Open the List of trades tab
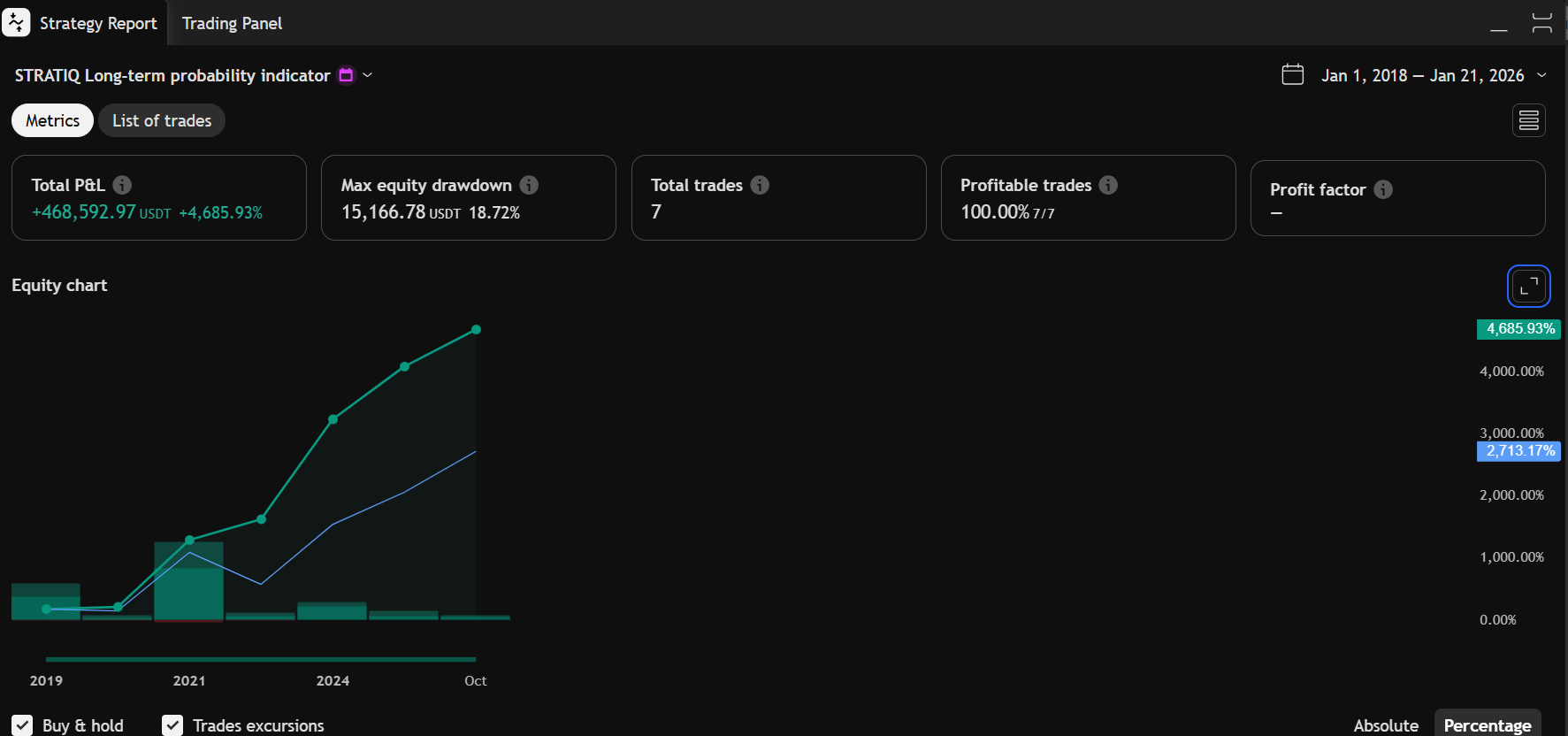The height and width of the screenshot is (736, 1568). point(162,120)
